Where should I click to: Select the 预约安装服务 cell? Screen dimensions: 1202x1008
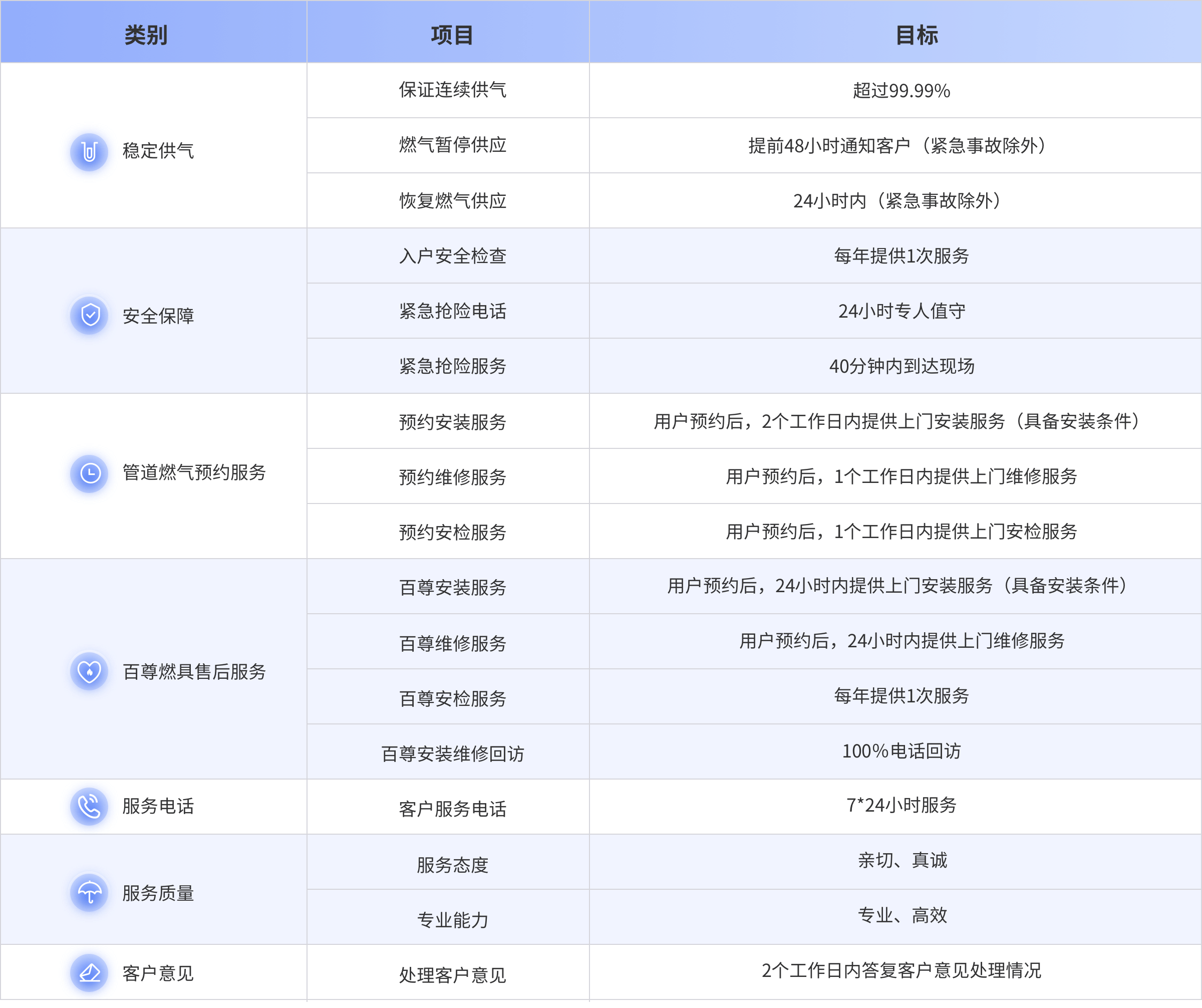pyautogui.click(x=448, y=421)
